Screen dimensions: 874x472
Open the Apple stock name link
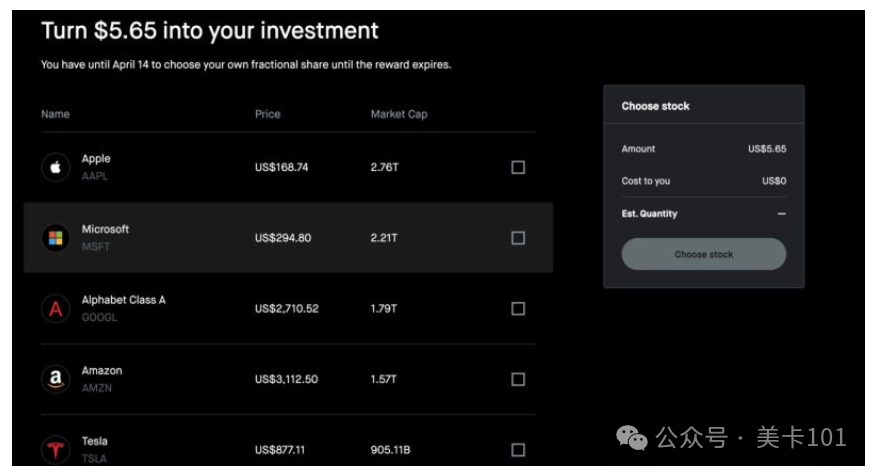pyautogui.click(x=96, y=159)
